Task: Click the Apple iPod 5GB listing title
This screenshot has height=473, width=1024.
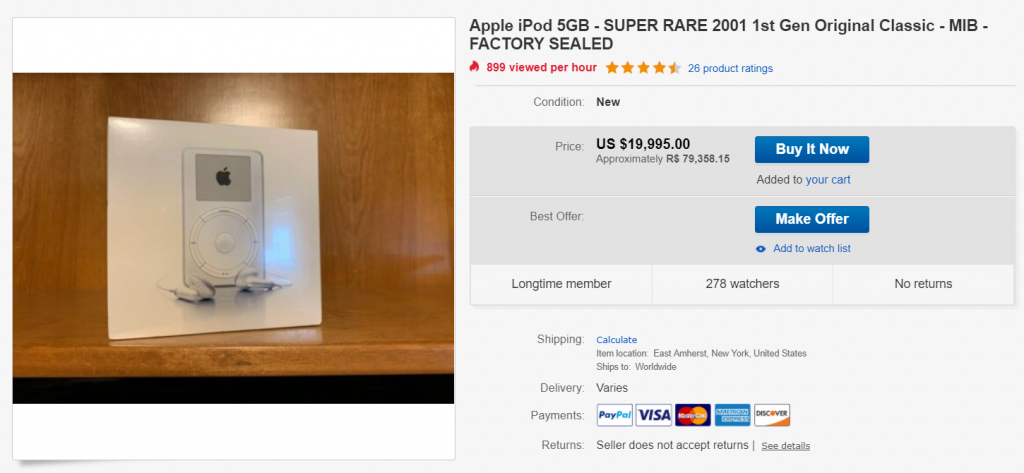Action: point(728,35)
